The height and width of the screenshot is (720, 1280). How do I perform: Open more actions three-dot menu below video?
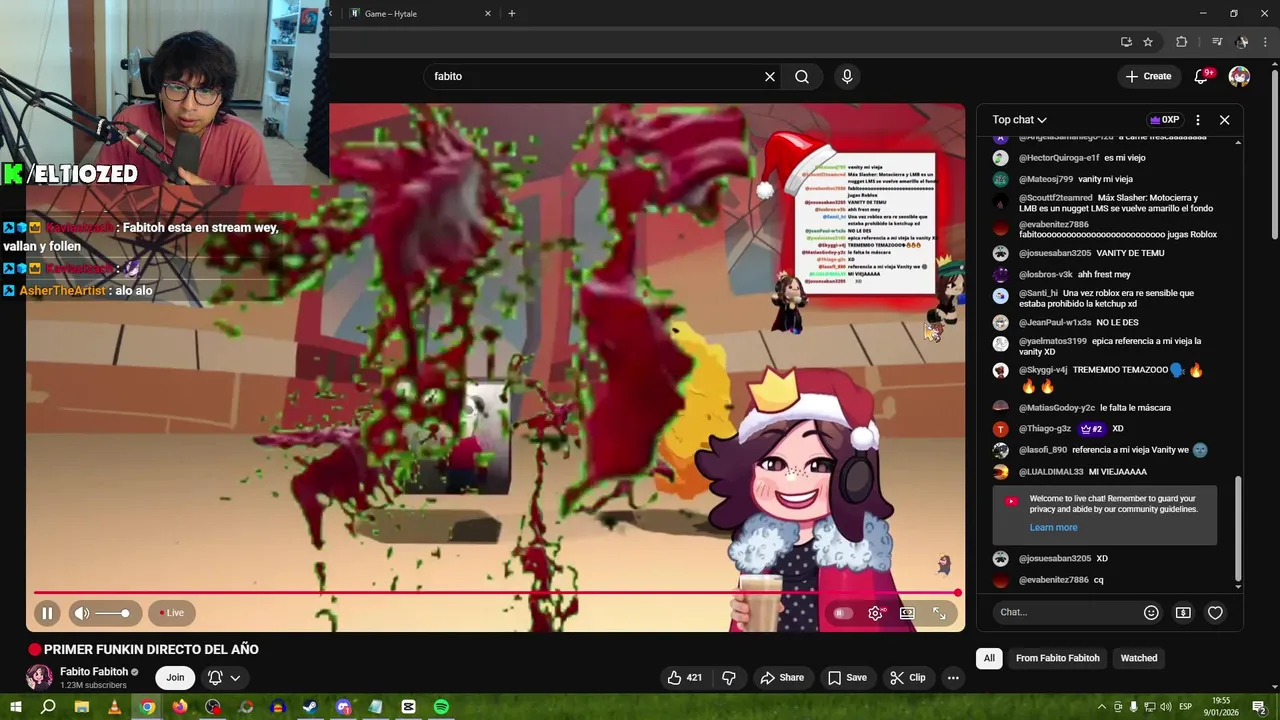tap(953, 677)
